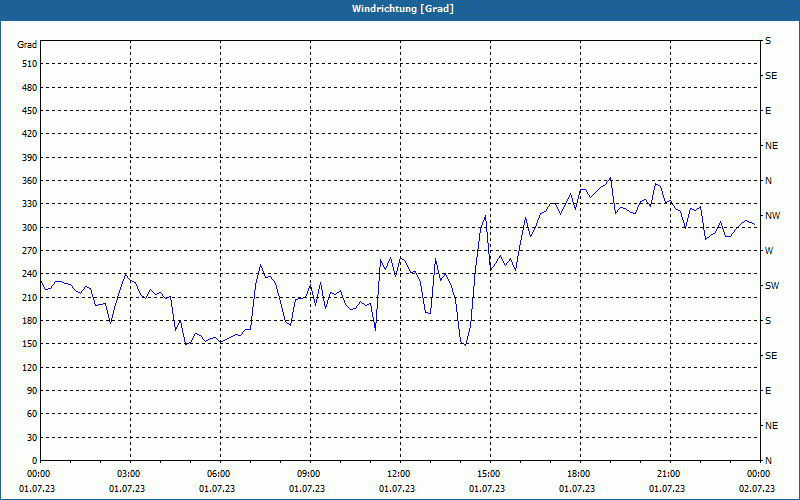Click the 60 degree axis label

[32, 414]
